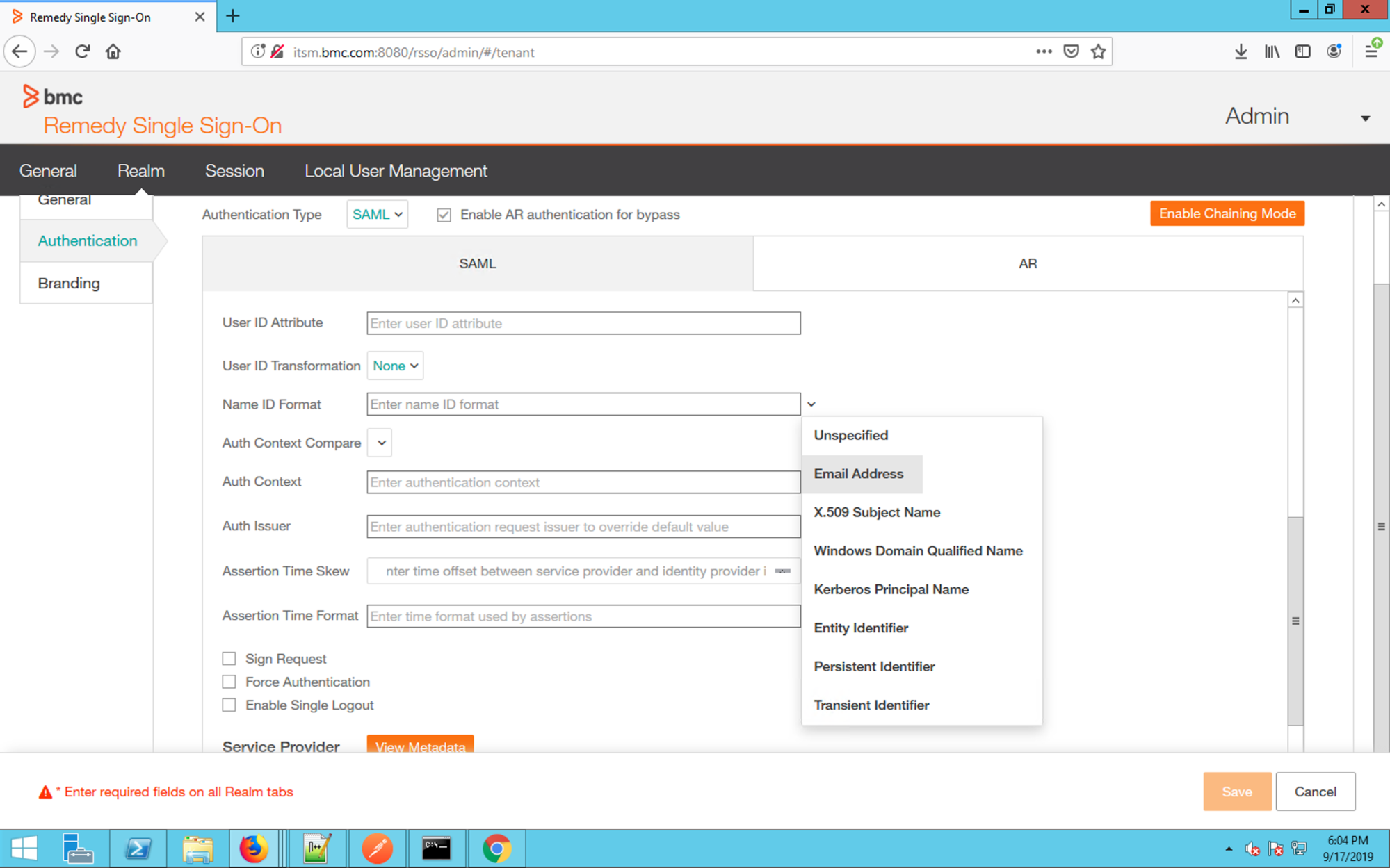
Task: Open PowerShell from the taskbar
Action: pos(138,848)
